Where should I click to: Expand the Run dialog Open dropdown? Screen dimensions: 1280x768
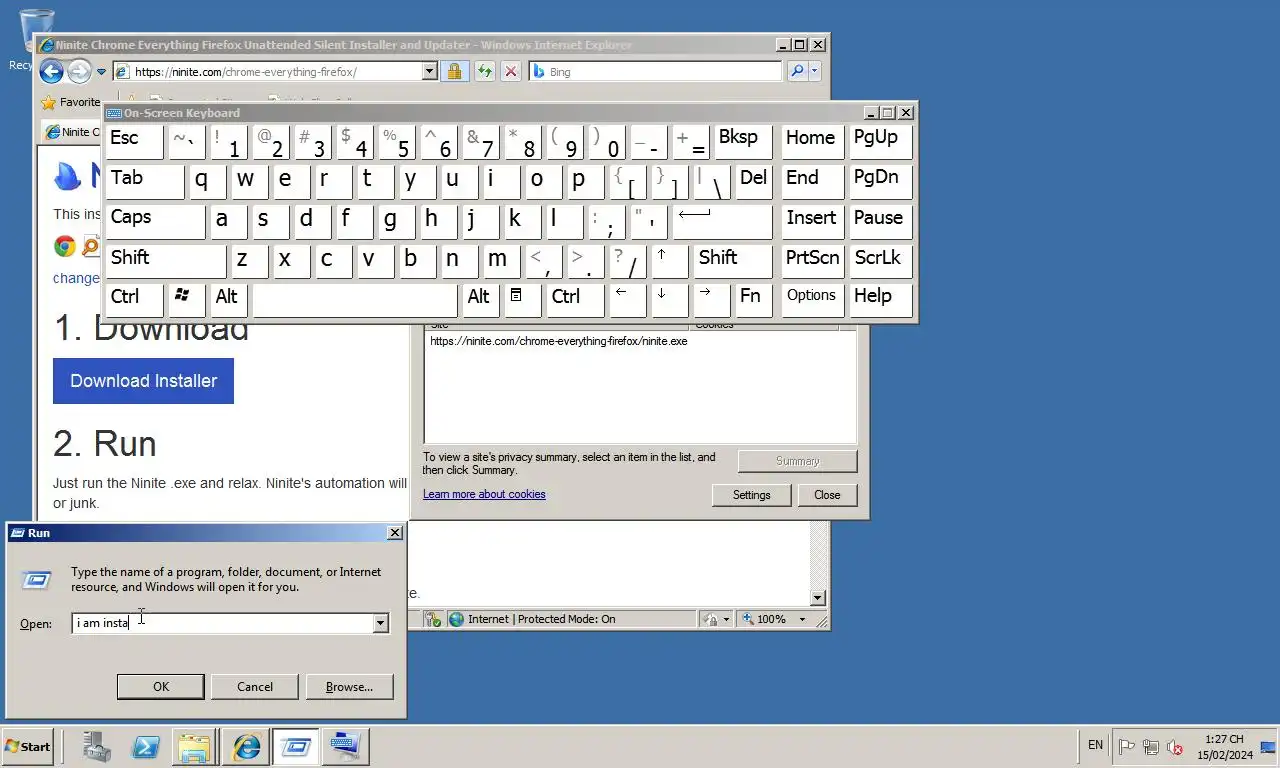(380, 623)
